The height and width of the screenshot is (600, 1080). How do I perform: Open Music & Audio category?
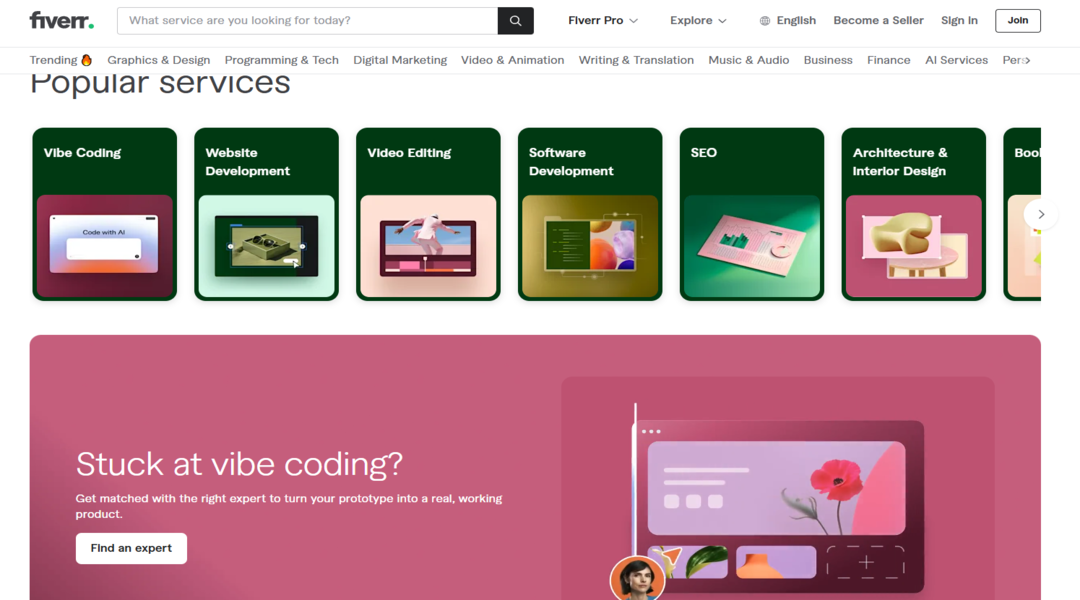point(749,60)
